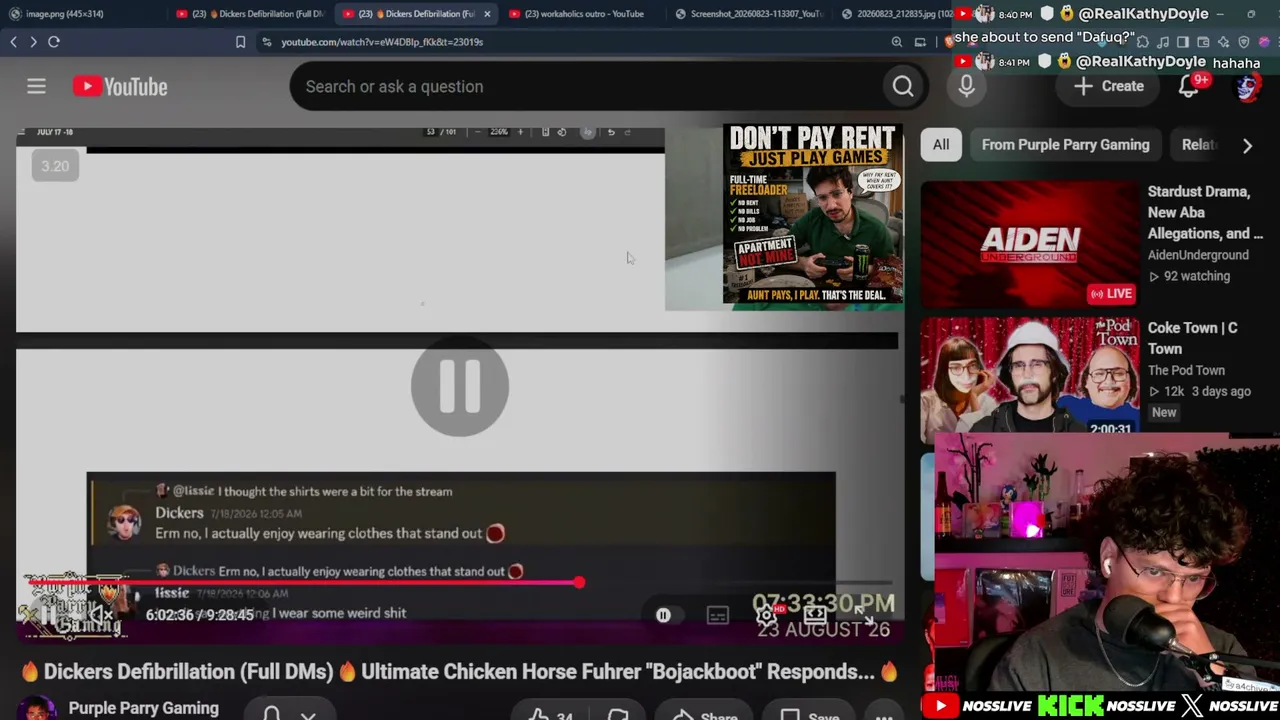Open the "Stardust Drama, New Aba Allegations" video title
The image size is (1280, 720).
pos(1205,212)
